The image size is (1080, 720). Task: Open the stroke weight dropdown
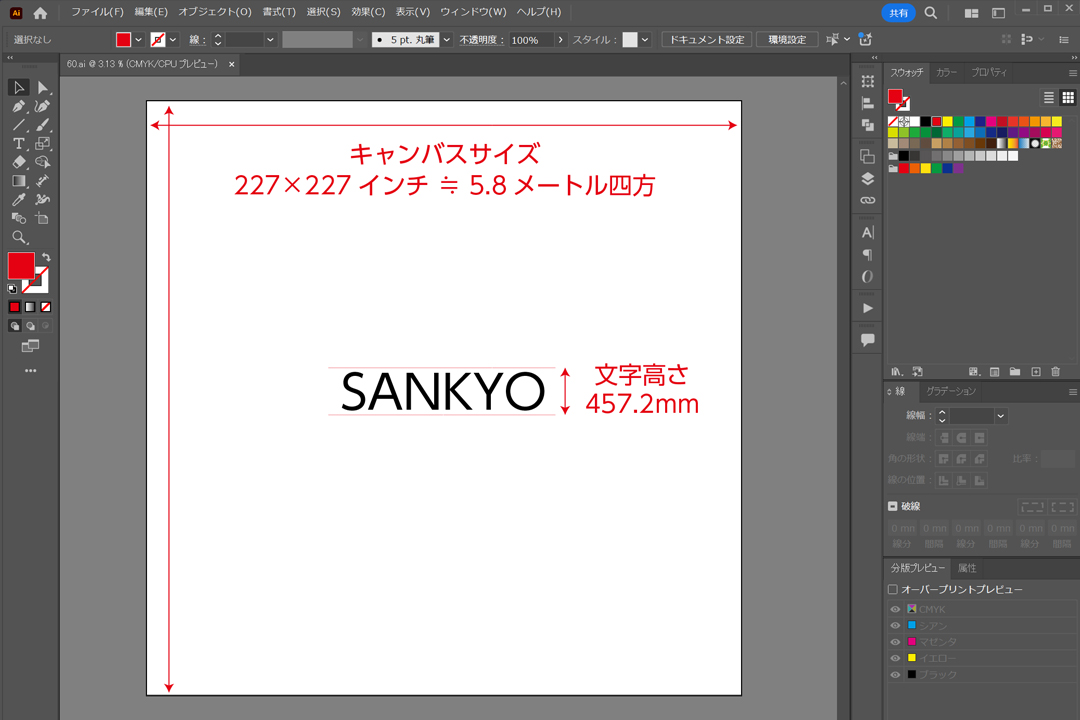pyautogui.click(x=270, y=40)
